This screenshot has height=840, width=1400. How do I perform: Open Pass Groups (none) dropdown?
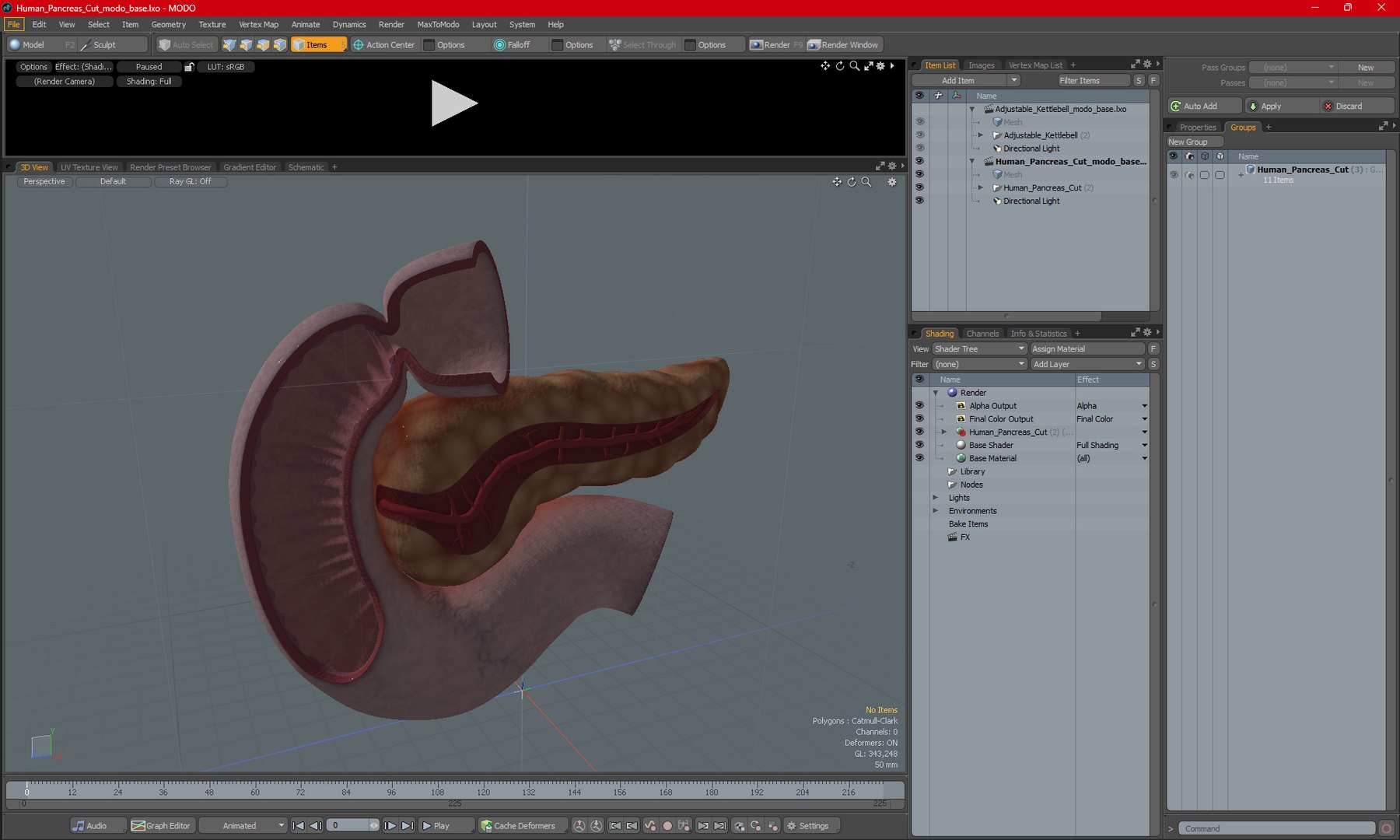(1293, 68)
